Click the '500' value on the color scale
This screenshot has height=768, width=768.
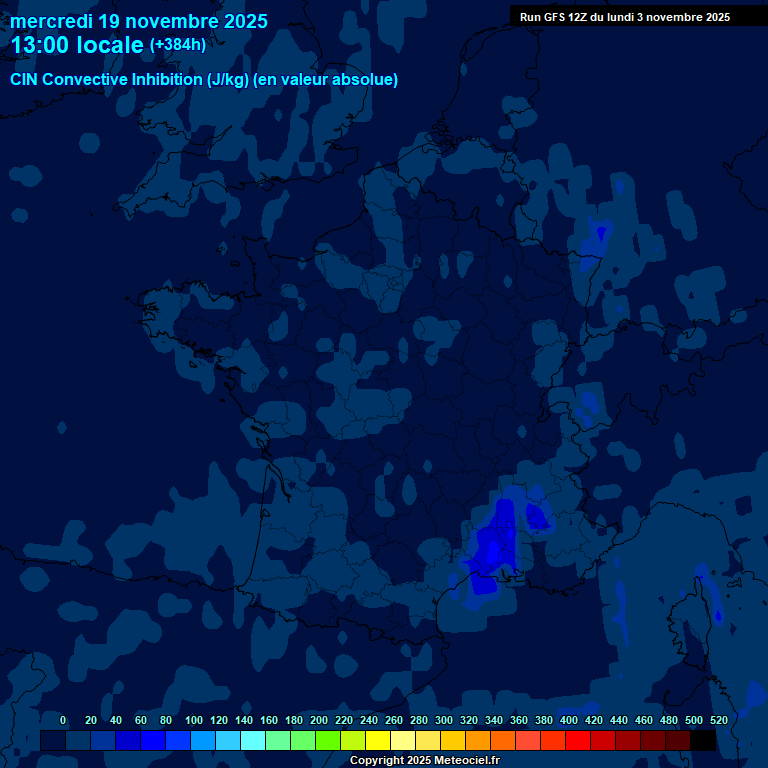693,720
